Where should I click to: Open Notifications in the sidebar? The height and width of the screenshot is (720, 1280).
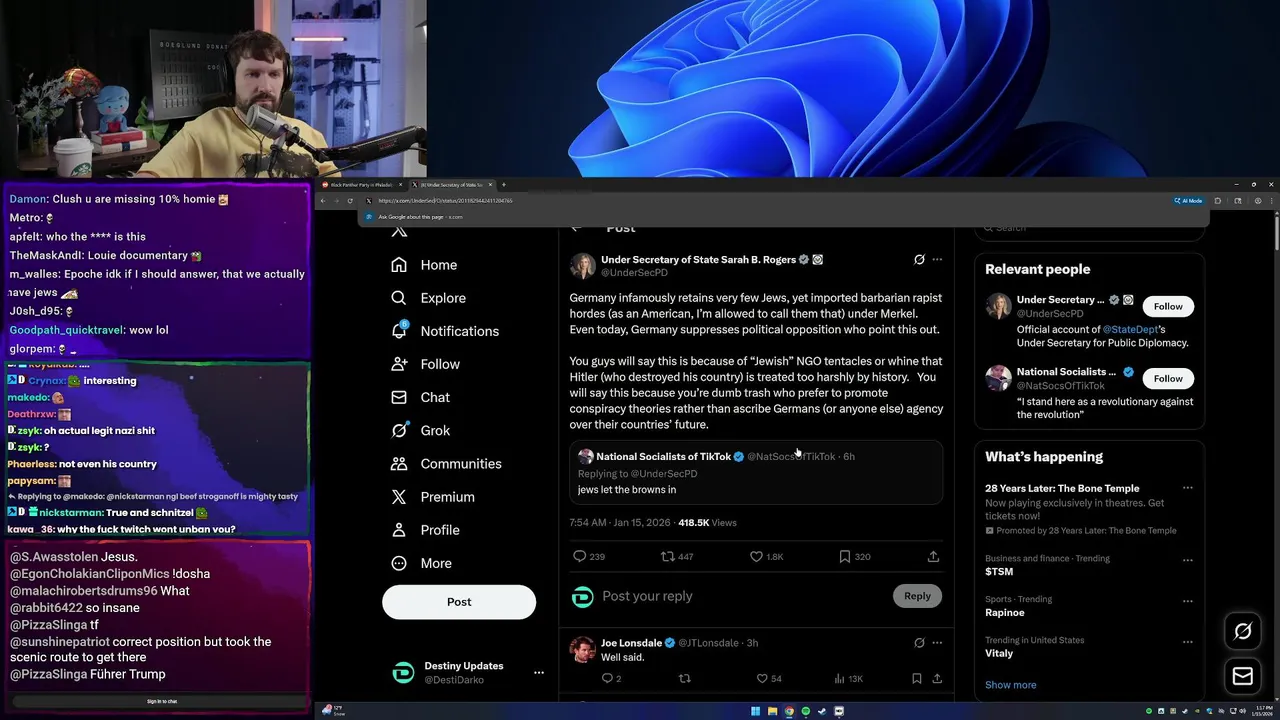(x=445, y=331)
